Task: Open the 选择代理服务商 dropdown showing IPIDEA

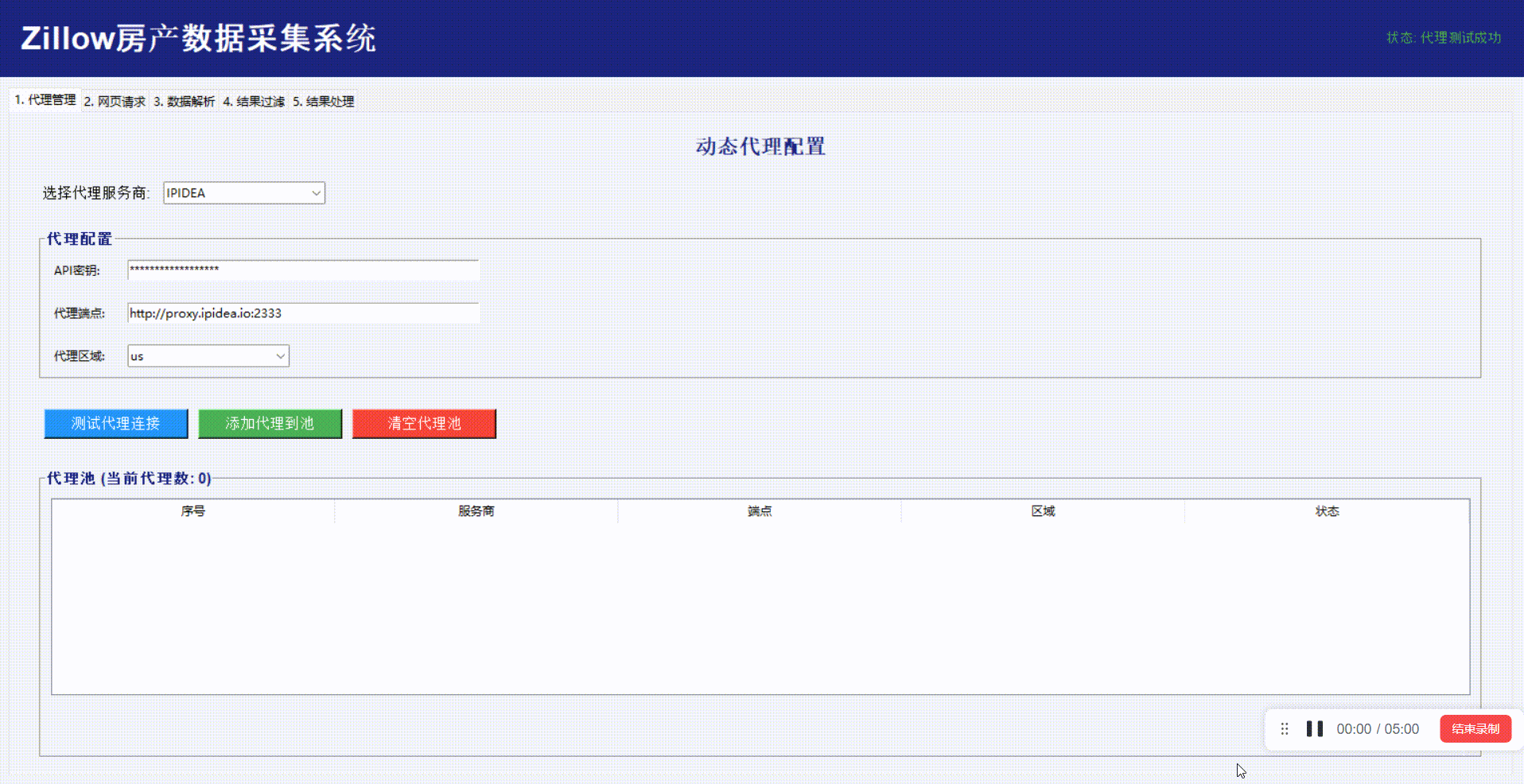Action: [244, 193]
